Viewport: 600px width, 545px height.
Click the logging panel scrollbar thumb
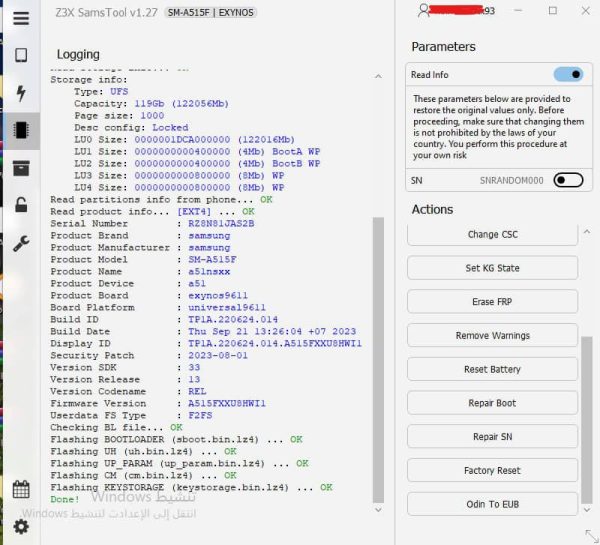click(x=378, y=360)
